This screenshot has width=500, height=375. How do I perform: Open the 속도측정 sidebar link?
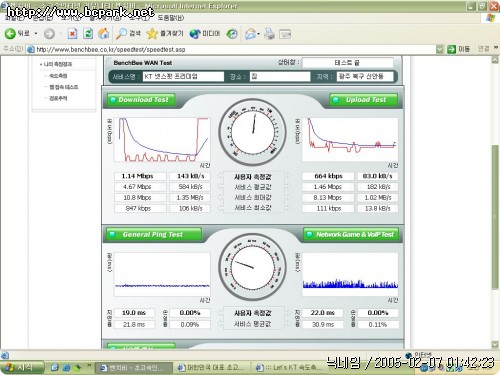pos(58,76)
